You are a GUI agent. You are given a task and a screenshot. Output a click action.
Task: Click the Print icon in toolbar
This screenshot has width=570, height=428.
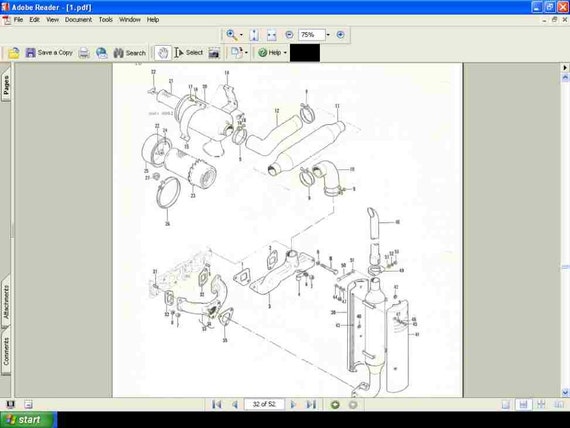tap(84, 53)
